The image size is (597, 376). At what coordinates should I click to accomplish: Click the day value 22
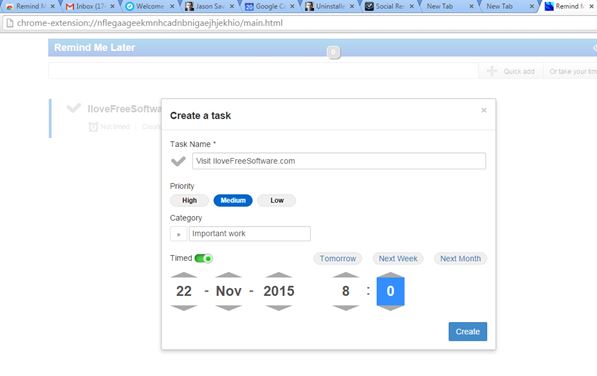click(x=184, y=291)
